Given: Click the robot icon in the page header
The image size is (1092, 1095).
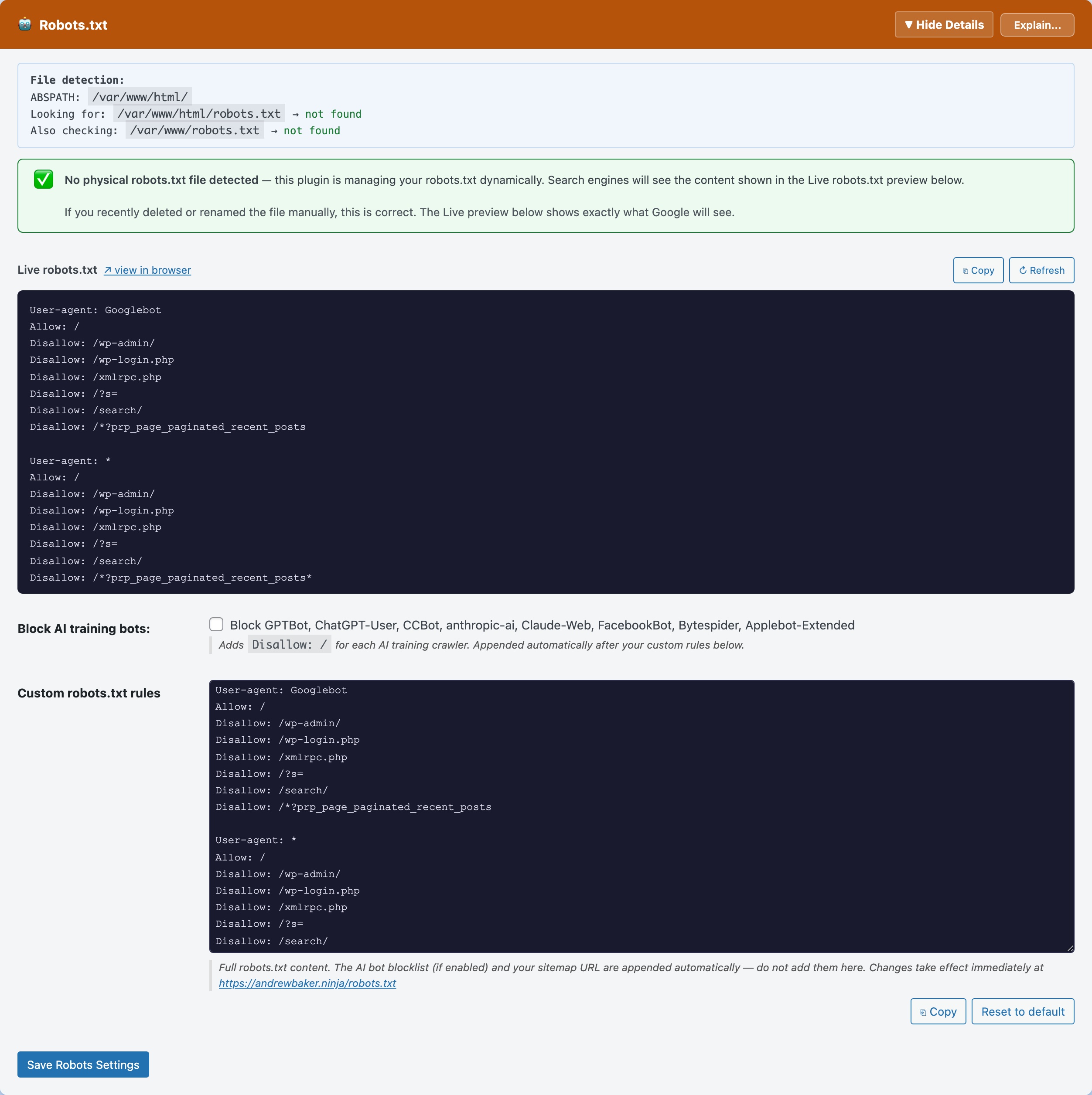Looking at the screenshot, I should click(25, 24).
